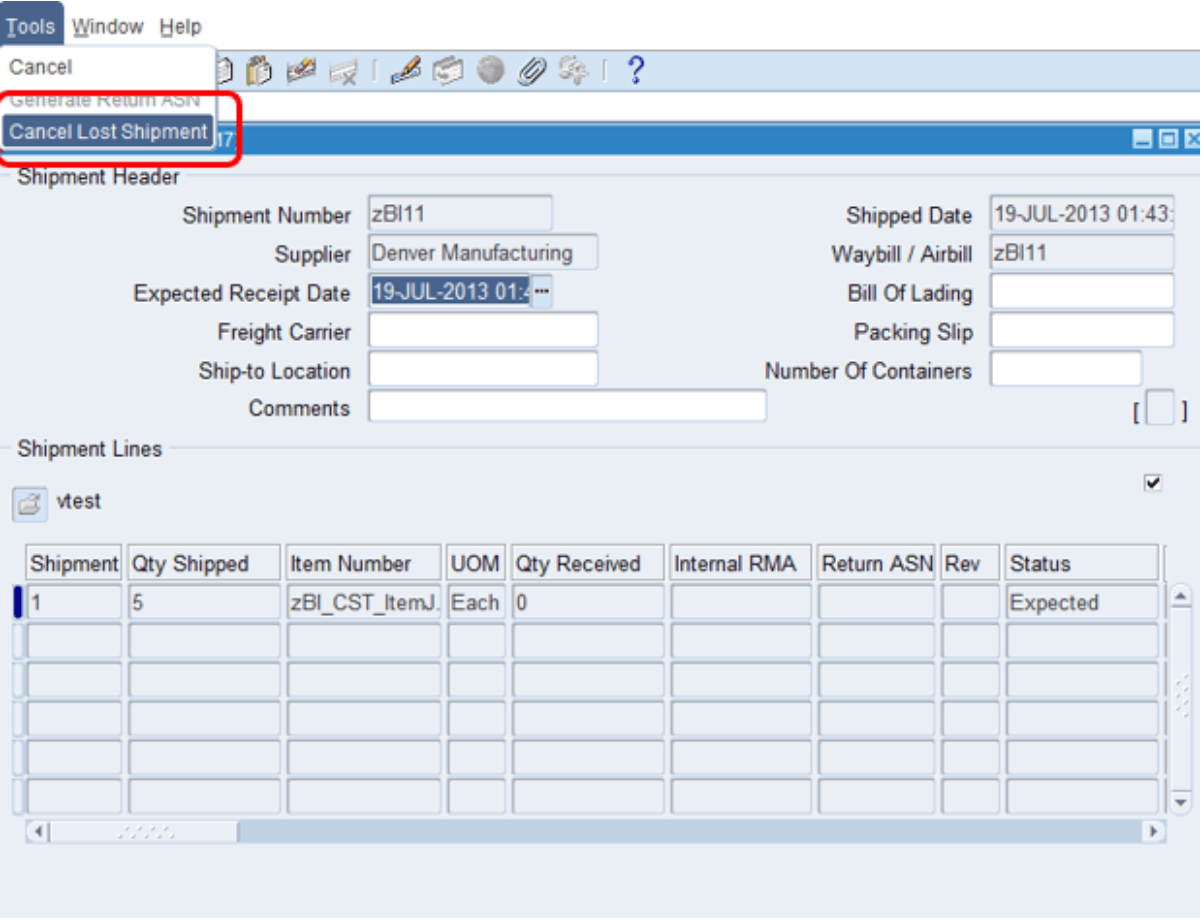Open the Window menu
Image resolution: width=1202 pixels, height=920 pixels.
(108, 27)
